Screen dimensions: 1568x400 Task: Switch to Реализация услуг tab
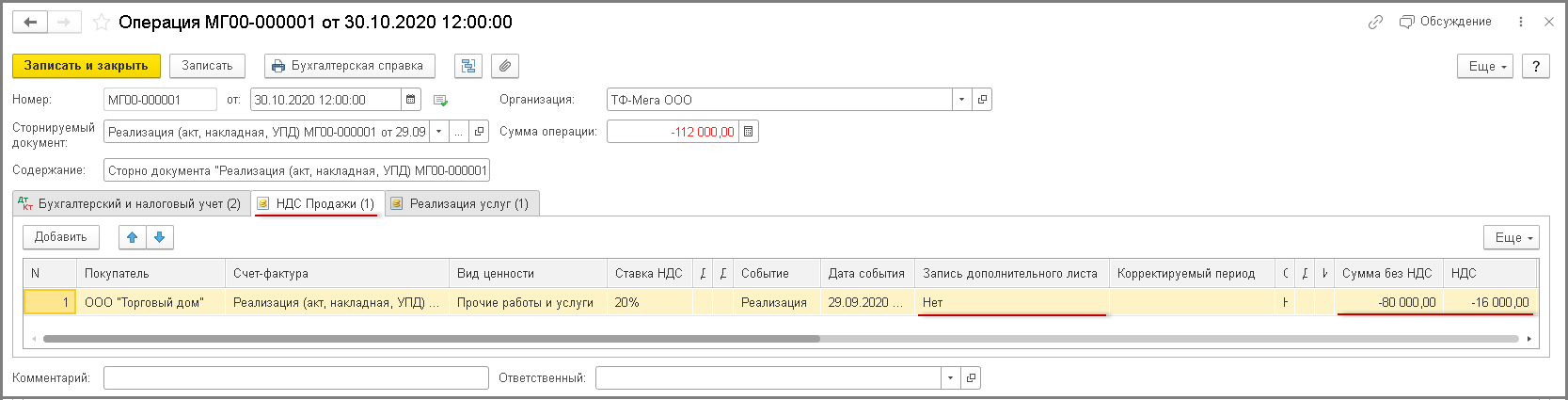(461, 203)
